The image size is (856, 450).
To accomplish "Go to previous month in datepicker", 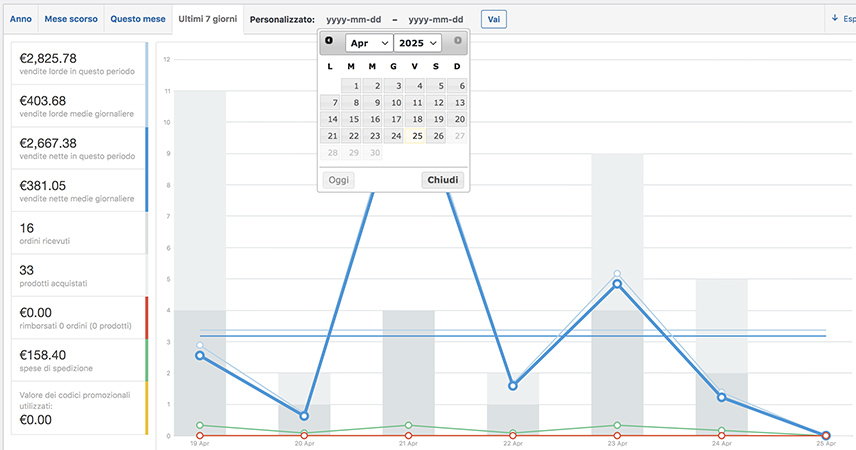I will coord(329,41).
